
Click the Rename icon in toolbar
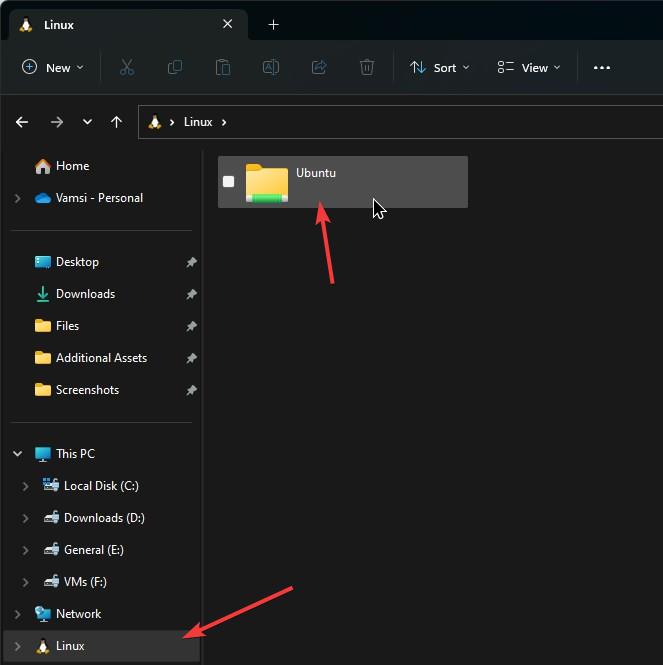[271, 67]
